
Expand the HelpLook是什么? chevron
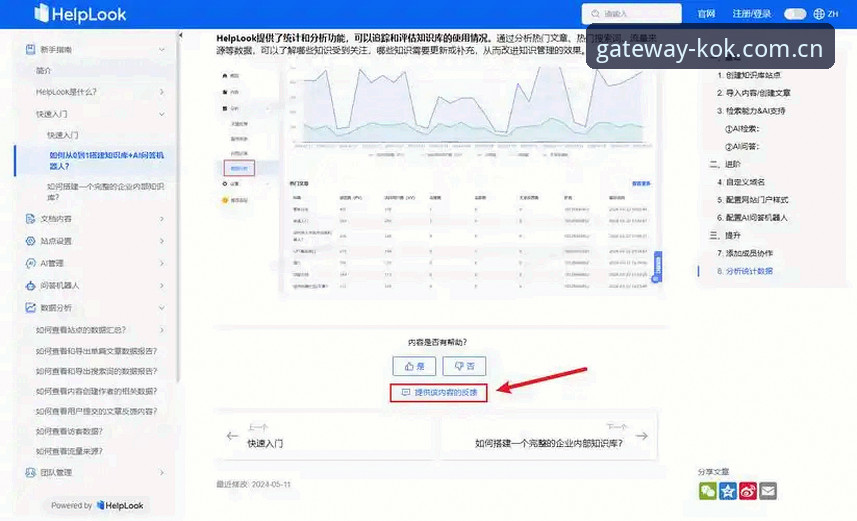pyautogui.click(x=162, y=92)
